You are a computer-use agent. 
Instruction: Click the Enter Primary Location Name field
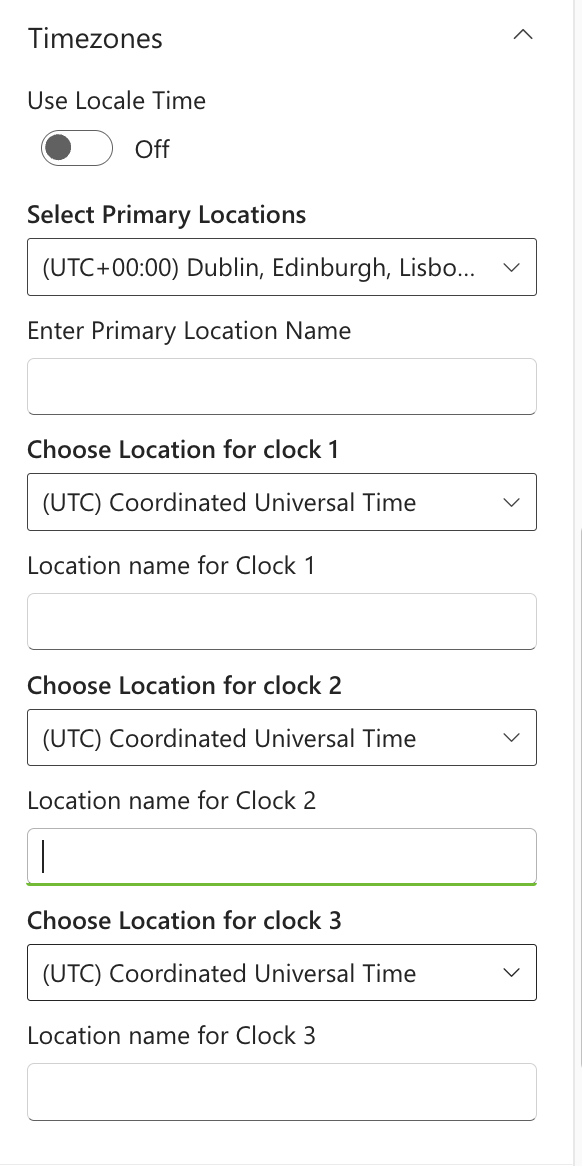(281, 386)
